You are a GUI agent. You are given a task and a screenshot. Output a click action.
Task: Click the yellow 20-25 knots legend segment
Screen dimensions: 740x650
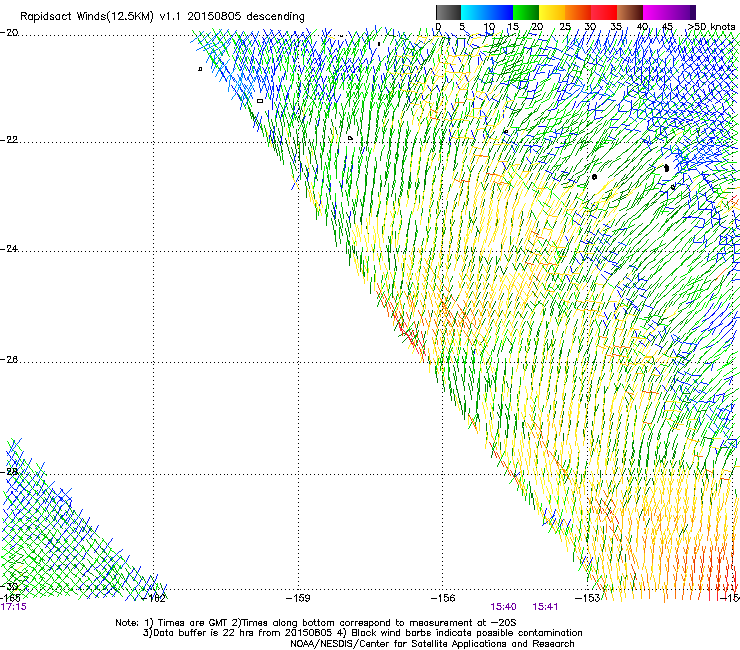pyautogui.click(x=552, y=12)
